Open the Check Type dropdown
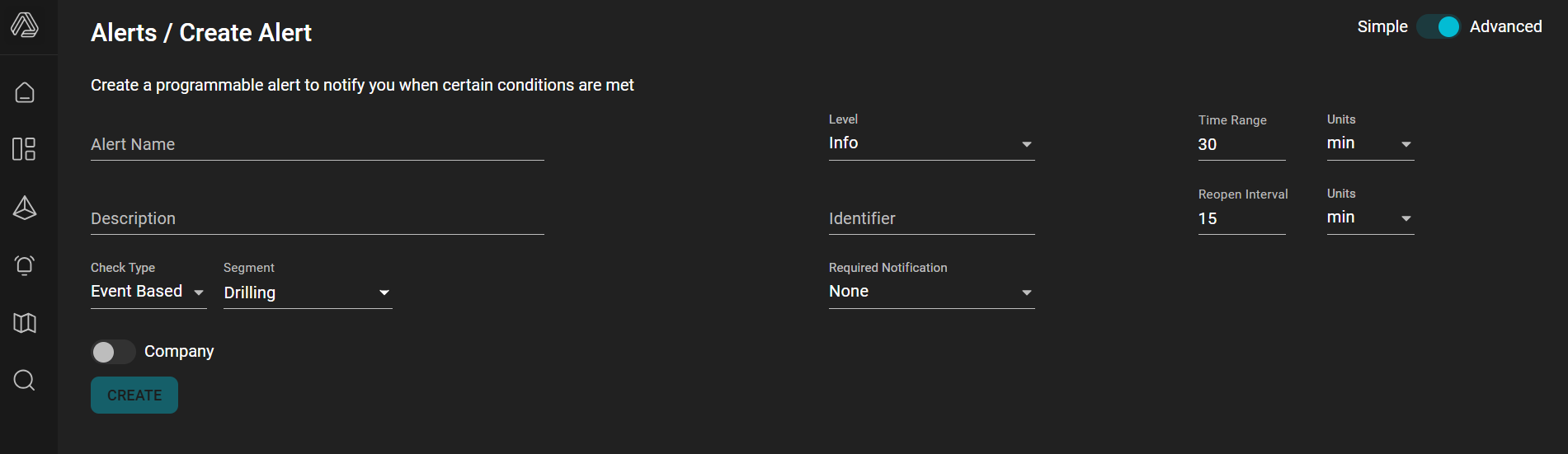Screen dimensions: 1568x454 point(148,292)
